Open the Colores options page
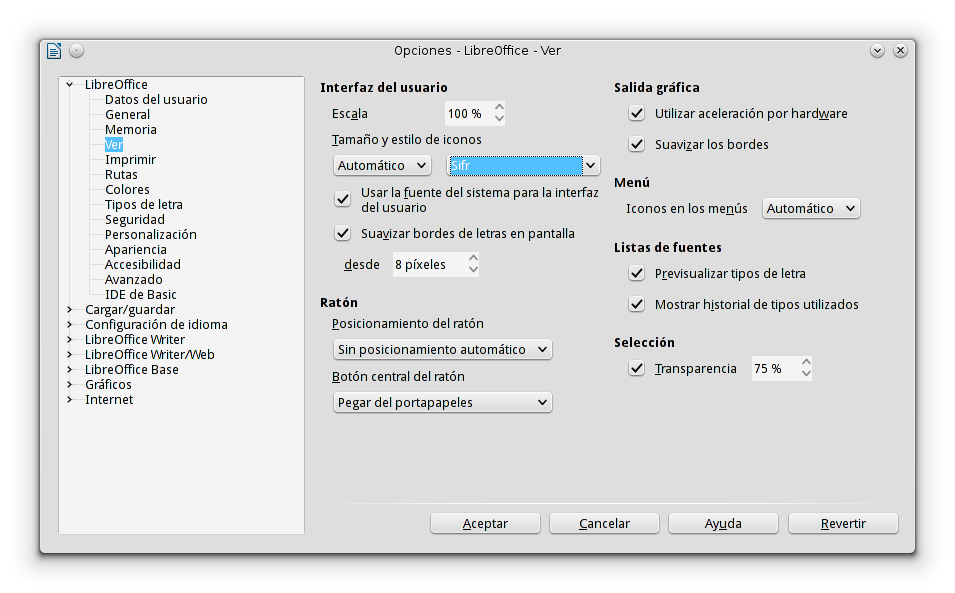The image size is (955, 593). point(127,189)
